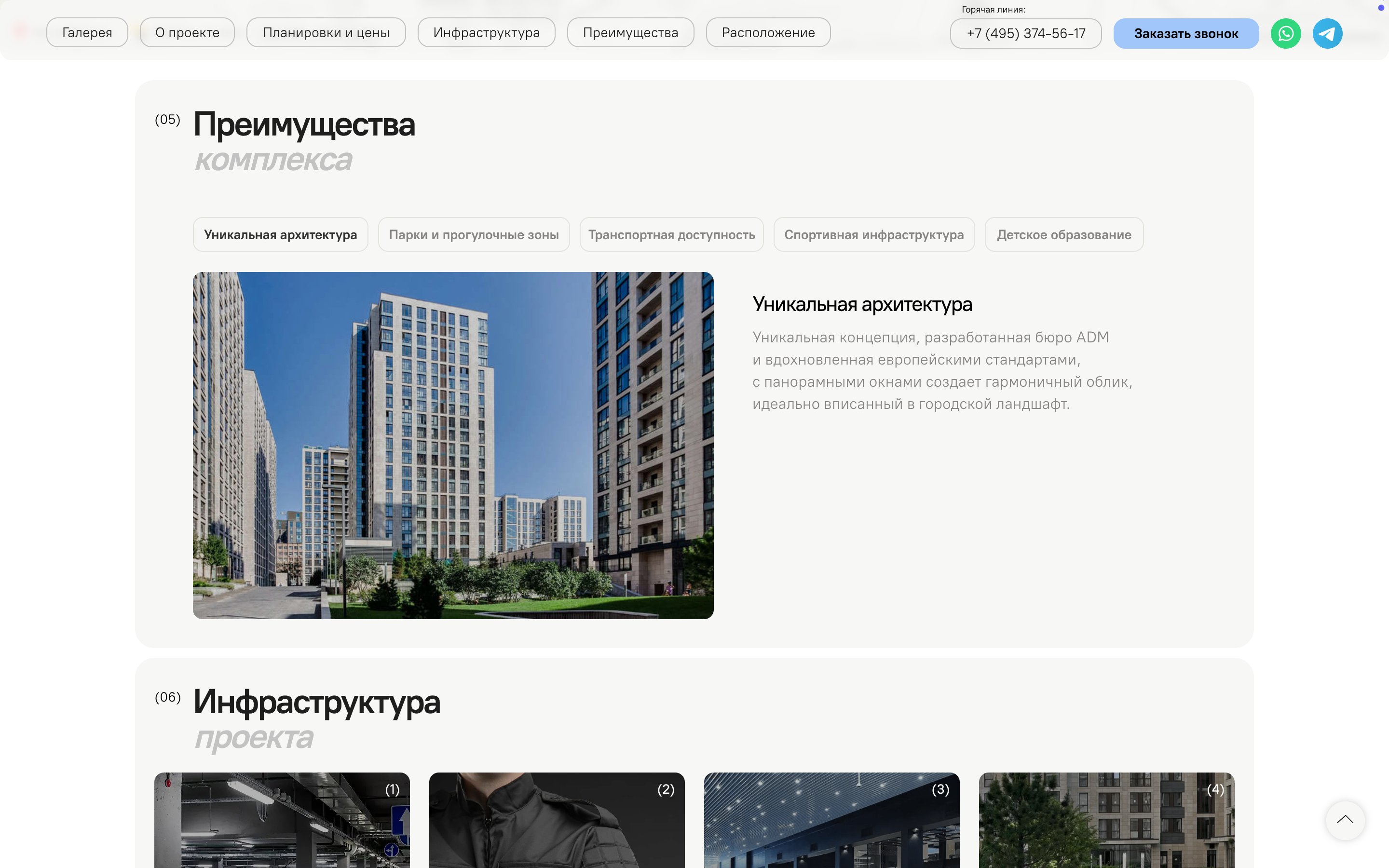The width and height of the screenshot is (1389, 868).
Task: Open infrastructure card (2) security guard image
Action: (x=557, y=820)
